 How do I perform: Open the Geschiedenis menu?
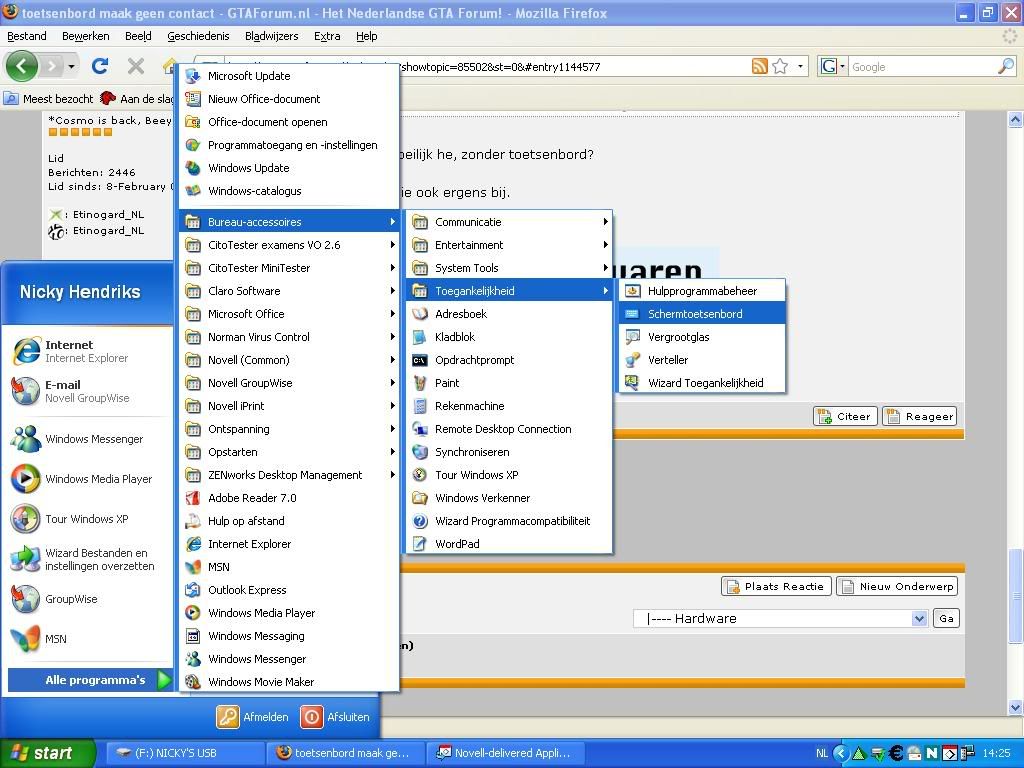tap(198, 36)
